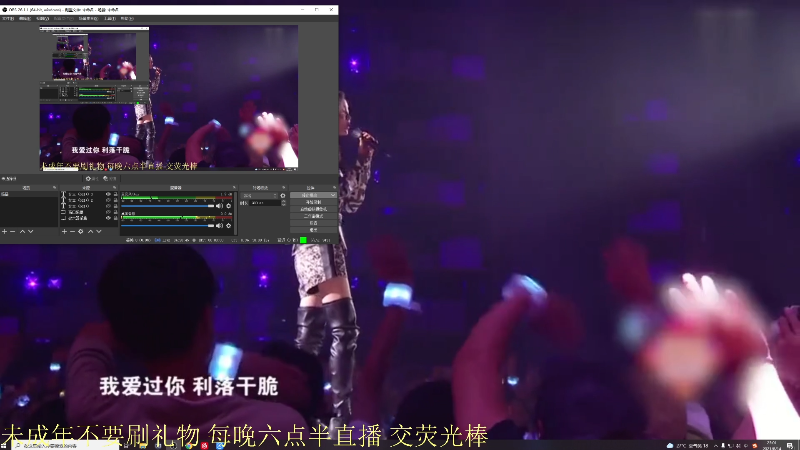This screenshot has width=800, height=450.
Task: Open the scene transition properties gear
Action: pos(283,195)
